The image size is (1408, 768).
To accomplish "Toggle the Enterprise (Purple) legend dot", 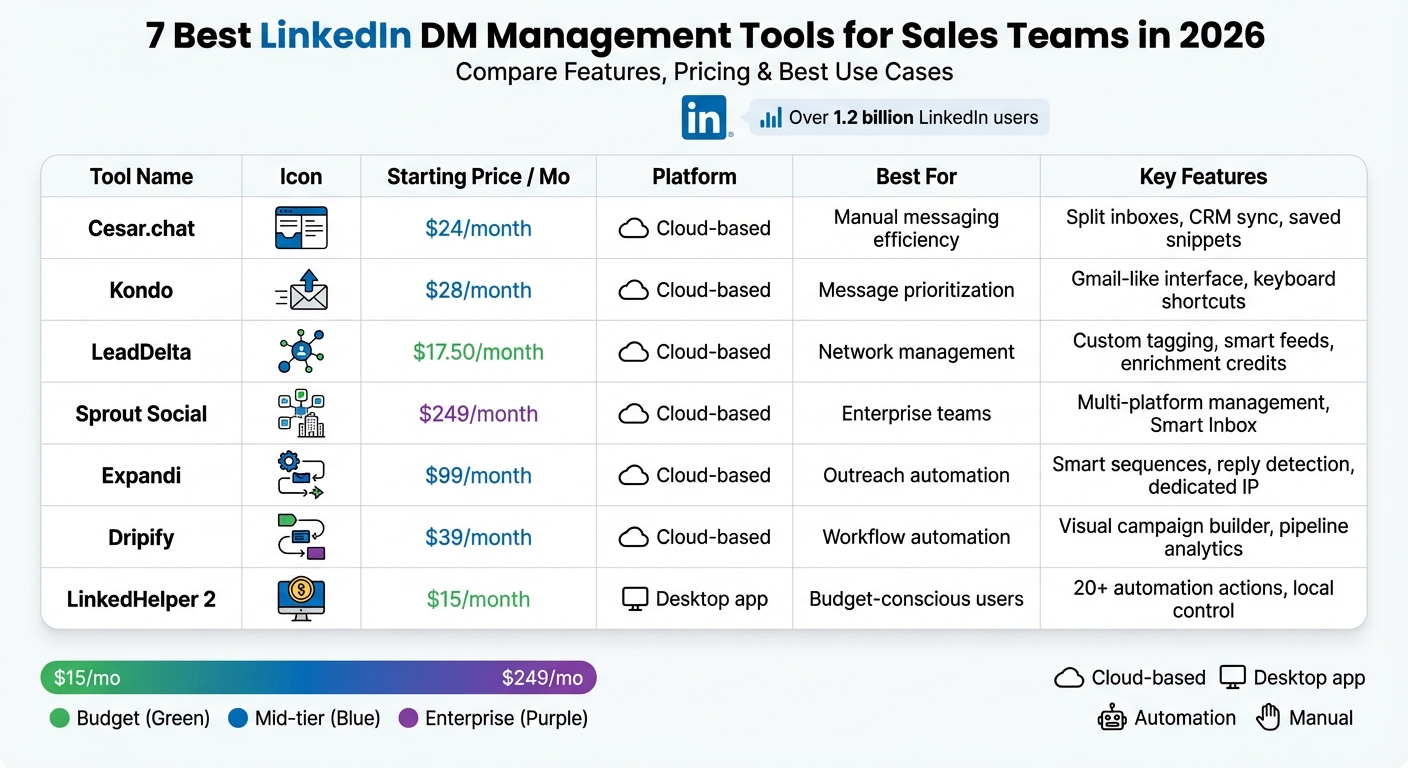I will point(409,718).
